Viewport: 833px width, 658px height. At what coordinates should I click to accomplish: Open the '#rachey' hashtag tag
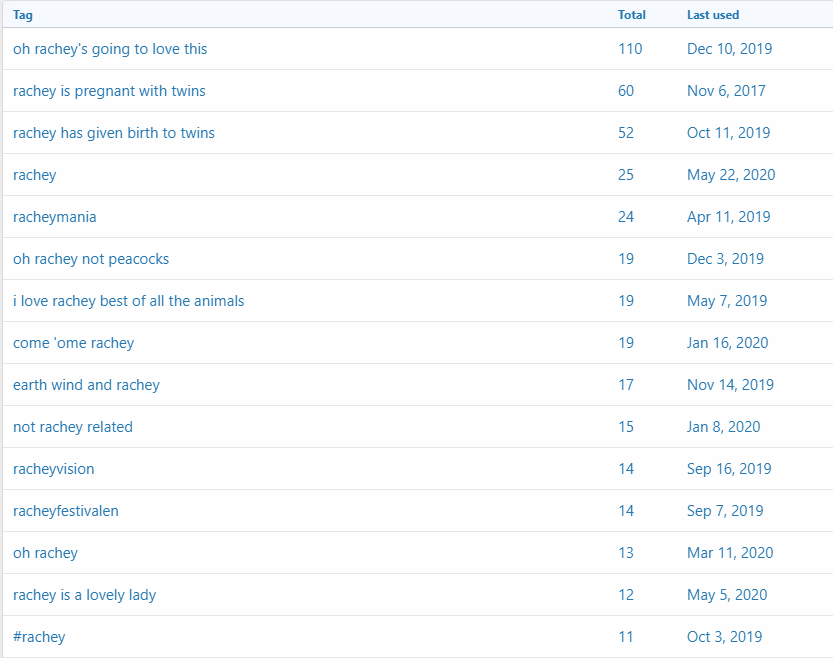(39, 636)
